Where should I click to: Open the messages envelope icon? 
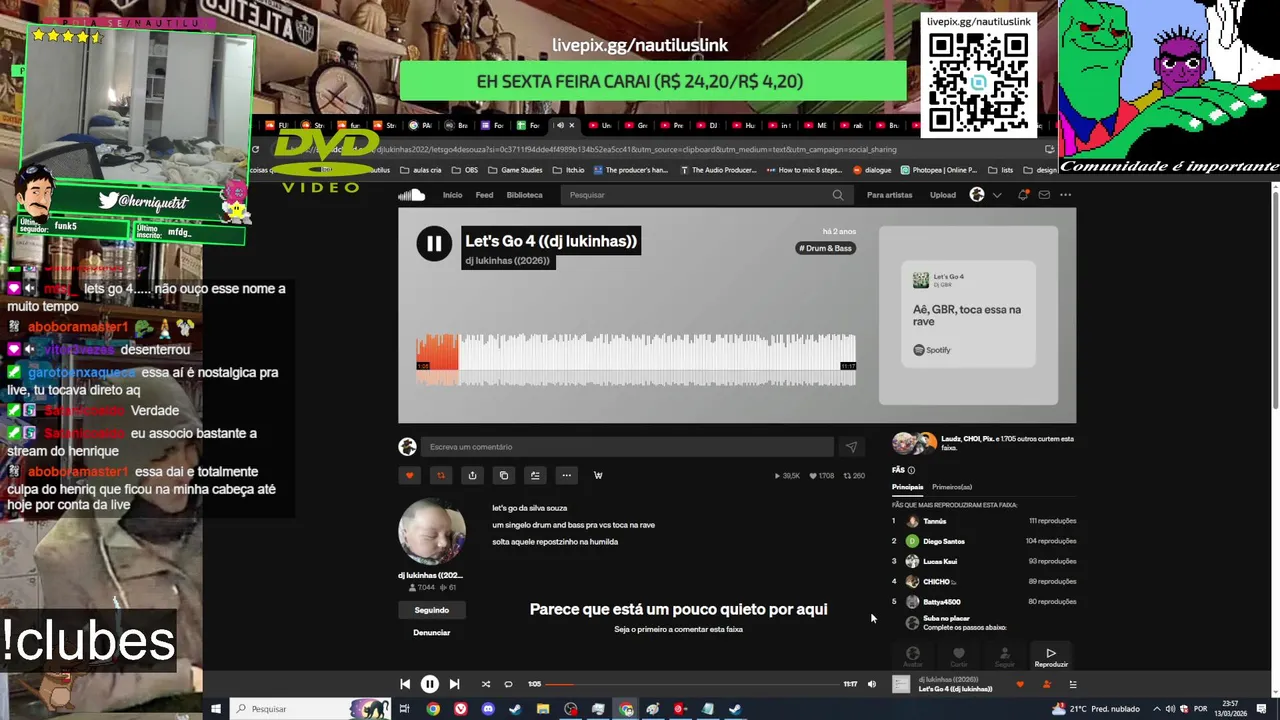click(x=1044, y=195)
